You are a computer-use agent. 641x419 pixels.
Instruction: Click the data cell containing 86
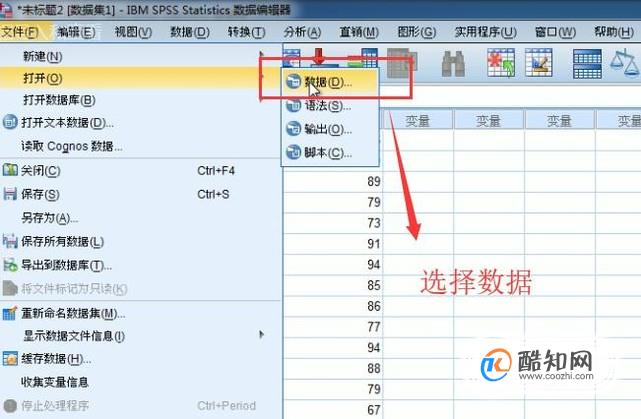(333, 306)
